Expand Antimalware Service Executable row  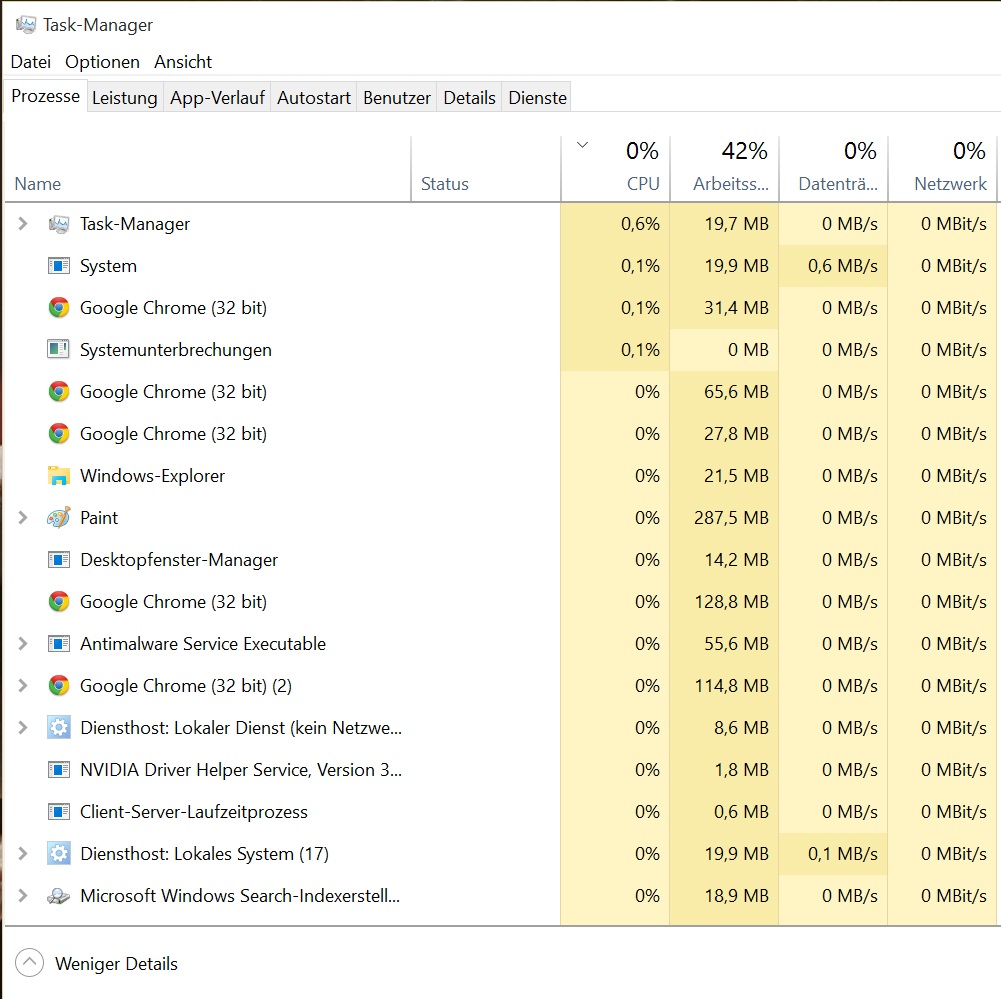23,643
